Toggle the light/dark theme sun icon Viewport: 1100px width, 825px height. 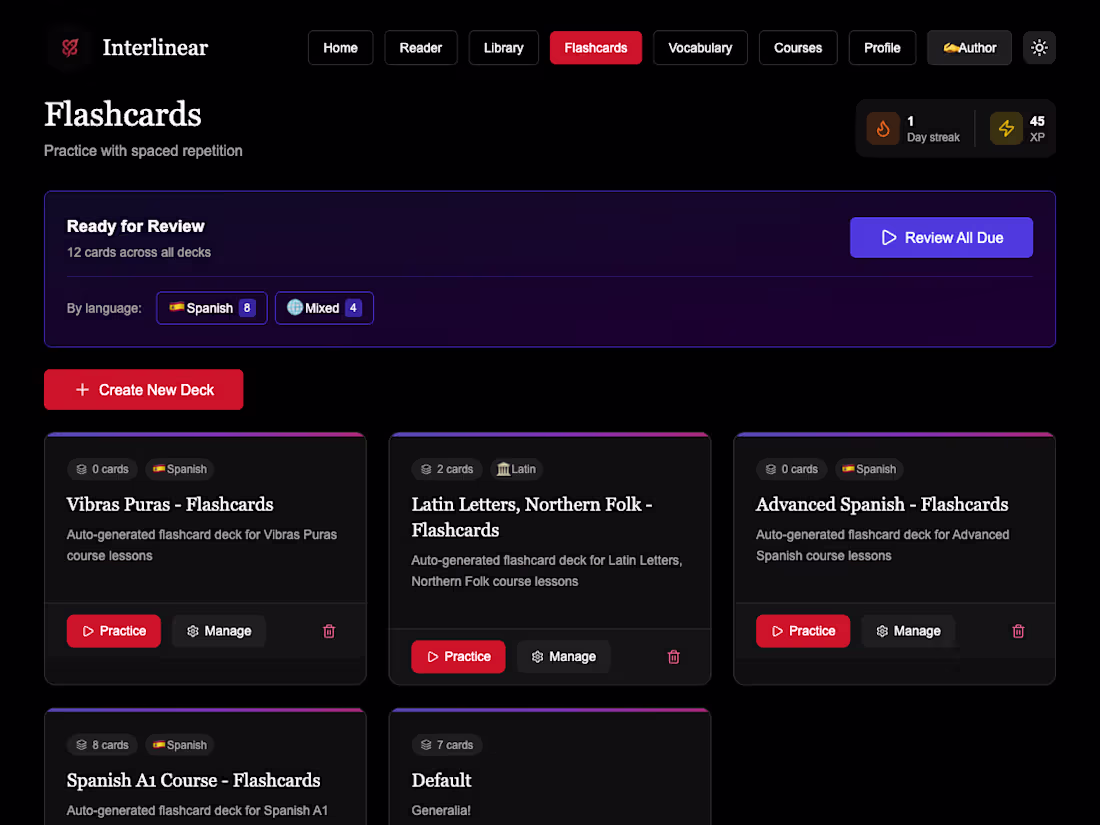(1039, 48)
